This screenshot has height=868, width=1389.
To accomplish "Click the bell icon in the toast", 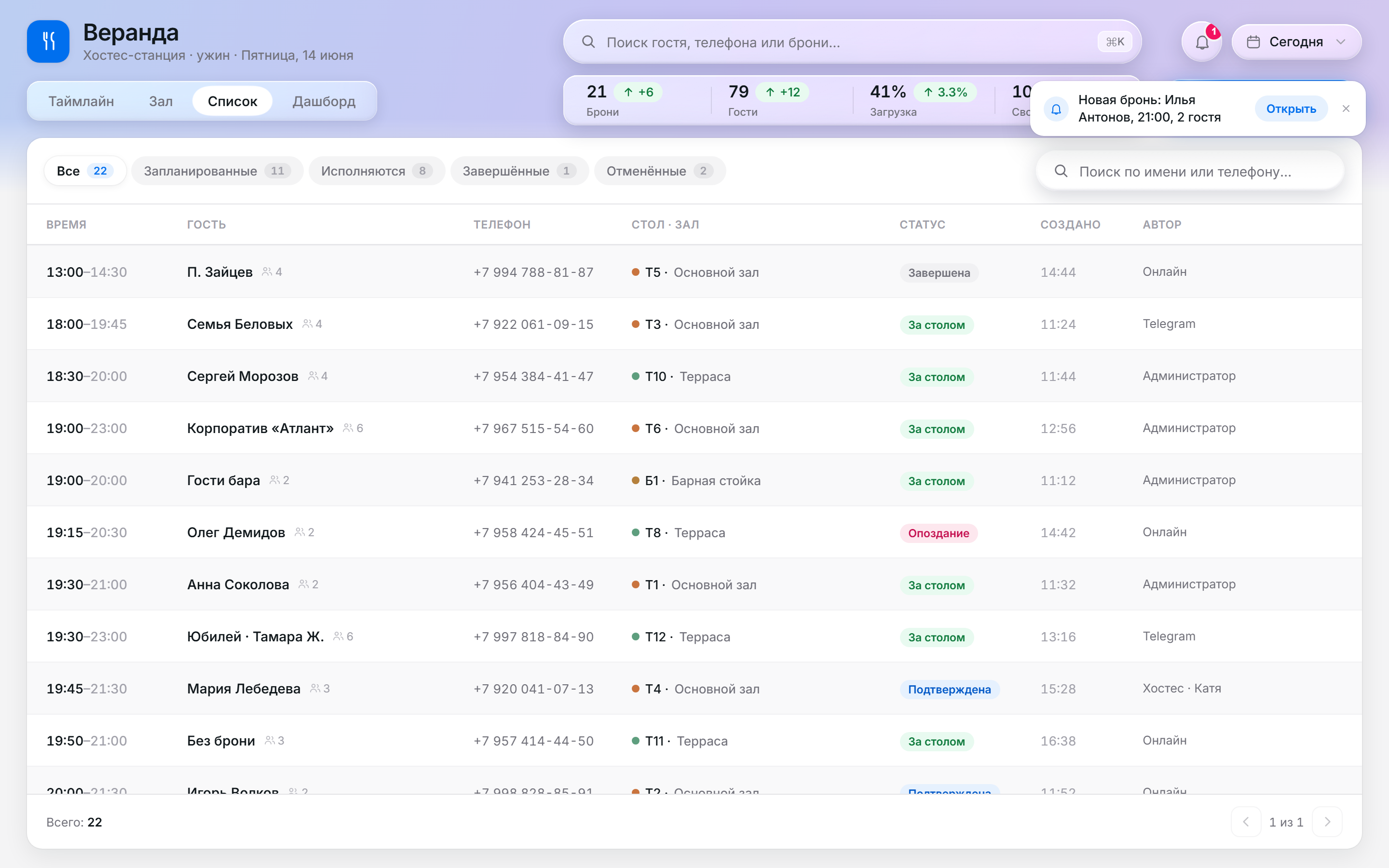I will tap(1056, 109).
